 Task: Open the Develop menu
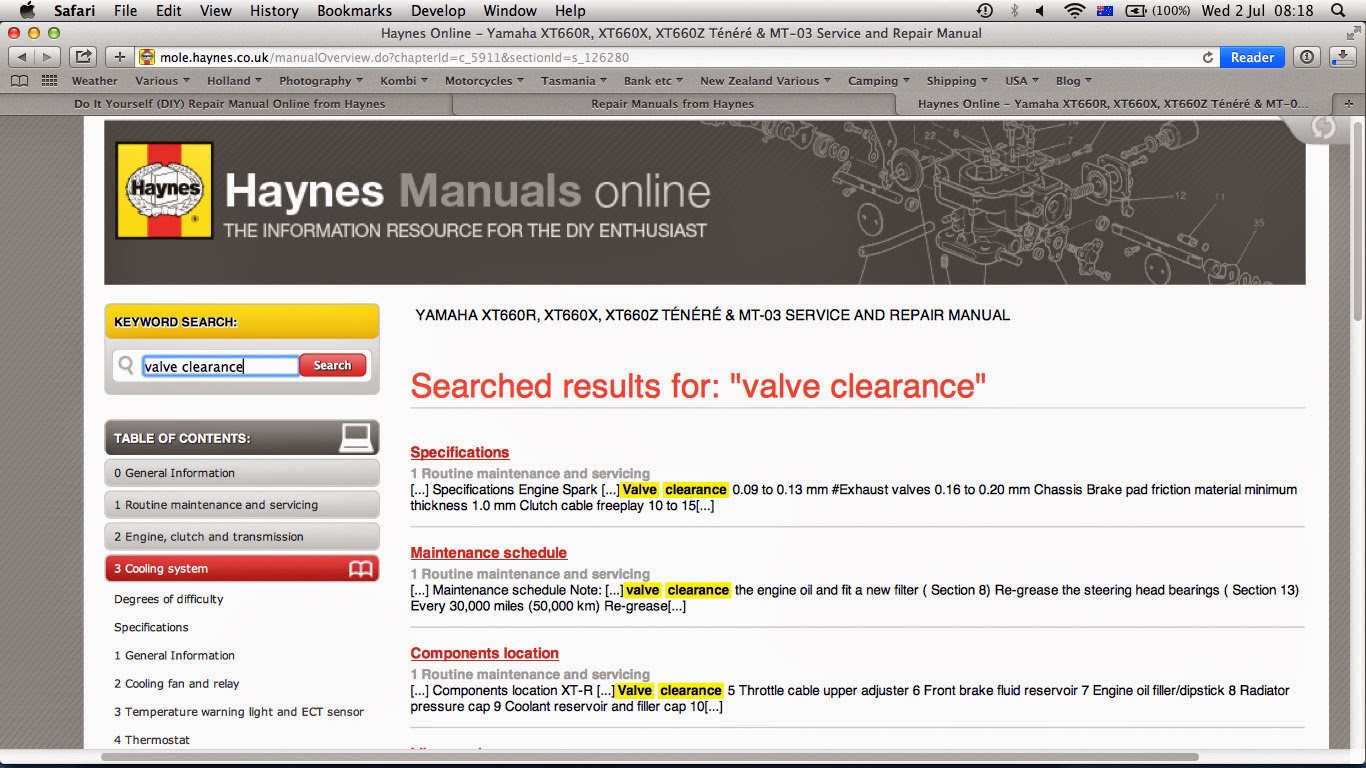pos(438,10)
